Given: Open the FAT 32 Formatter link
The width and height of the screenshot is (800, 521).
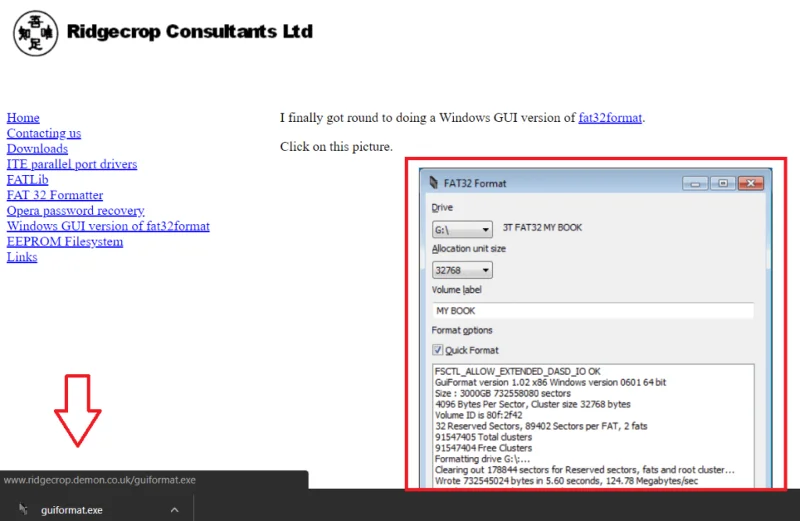Looking at the screenshot, I should tap(55, 195).
